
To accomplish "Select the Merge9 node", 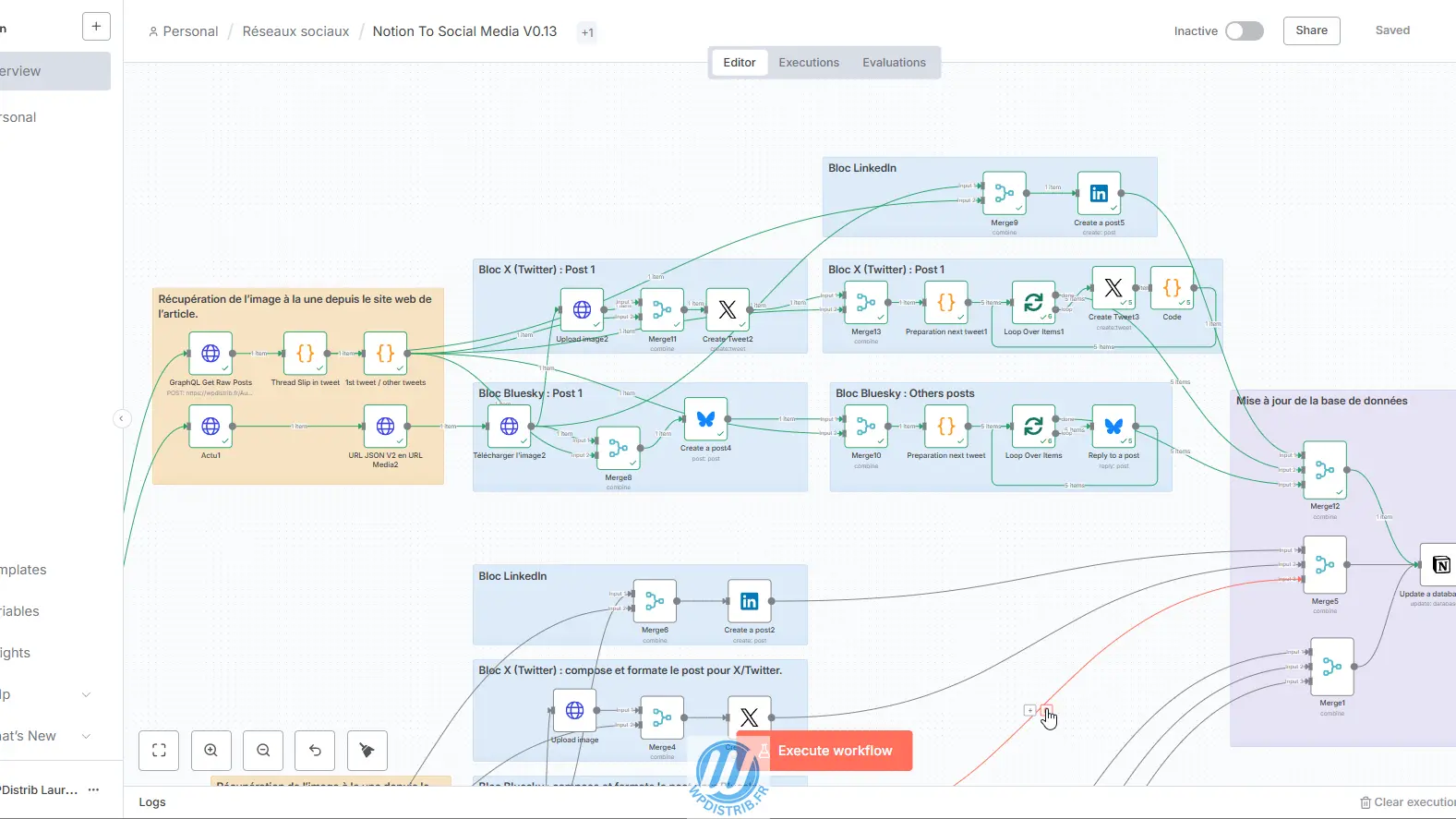I will [x=1005, y=194].
